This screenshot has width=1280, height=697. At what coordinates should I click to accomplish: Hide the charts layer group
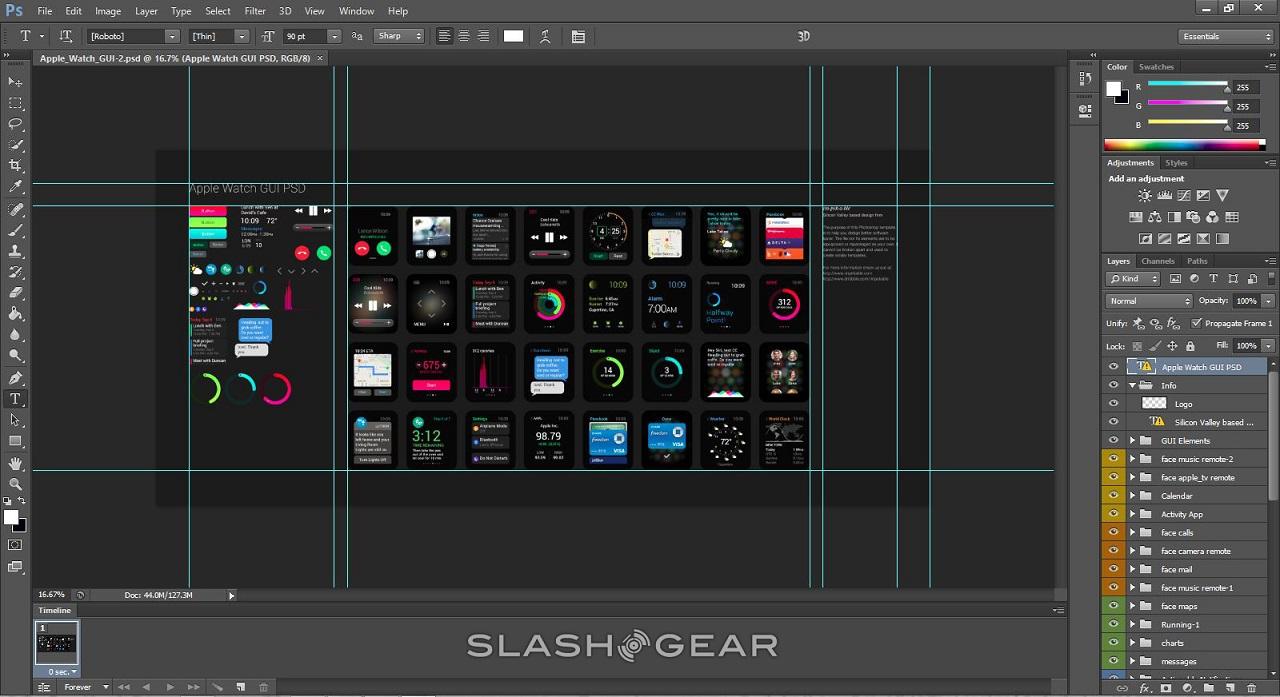tap(1113, 643)
